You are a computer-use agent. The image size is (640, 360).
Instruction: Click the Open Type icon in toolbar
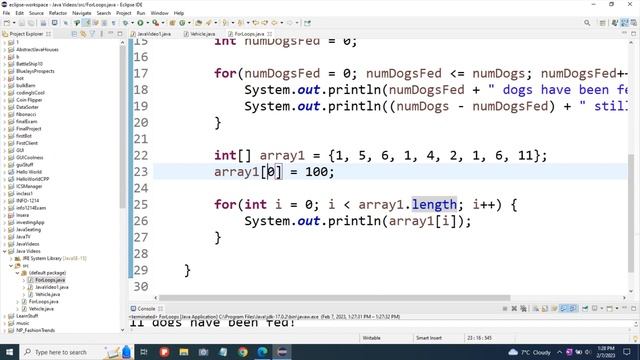pyautogui.click(x=198, y=23)
